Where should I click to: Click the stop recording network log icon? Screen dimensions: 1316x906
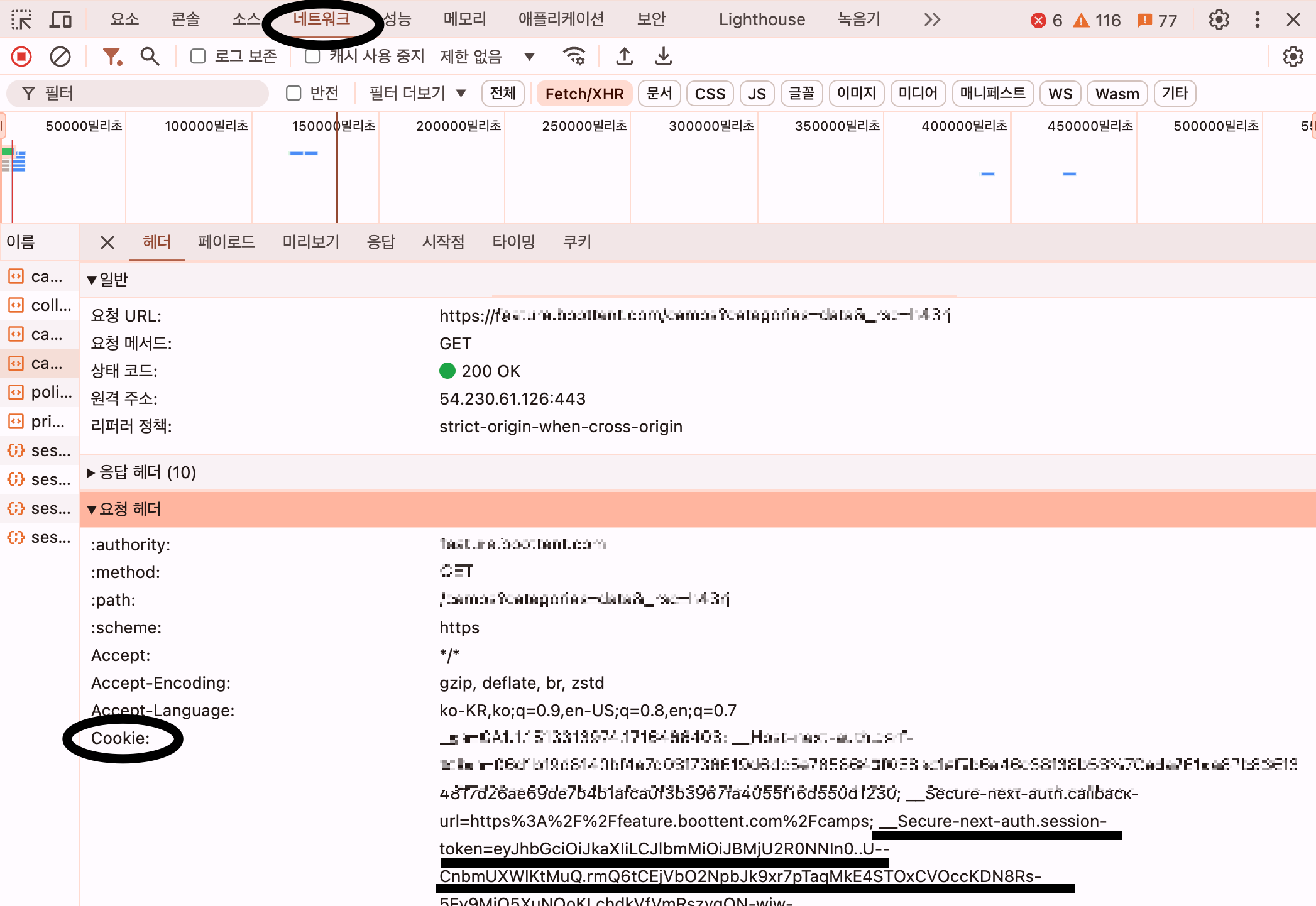click(21, 57)
